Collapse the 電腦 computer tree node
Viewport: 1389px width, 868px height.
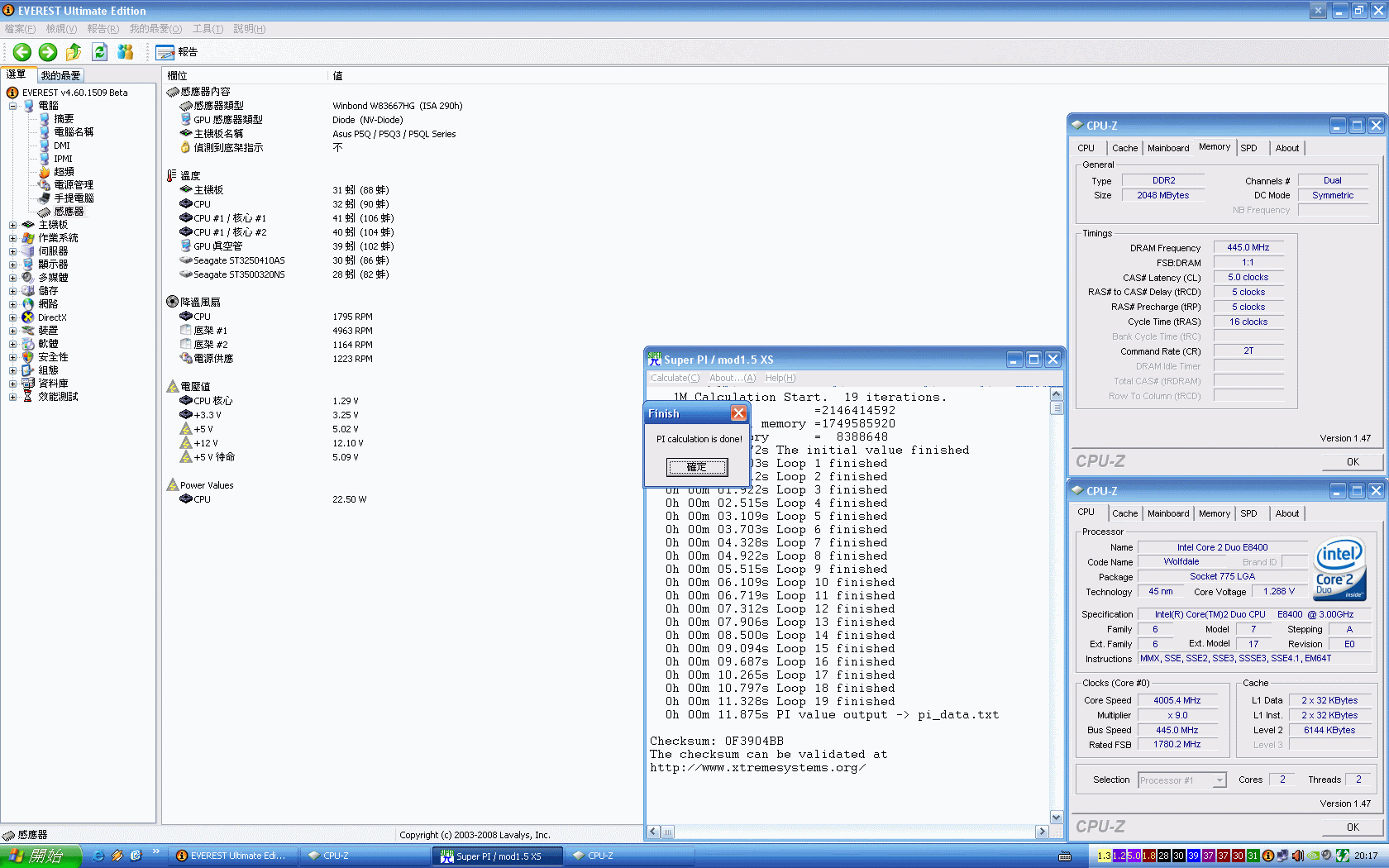pos(12,106)
